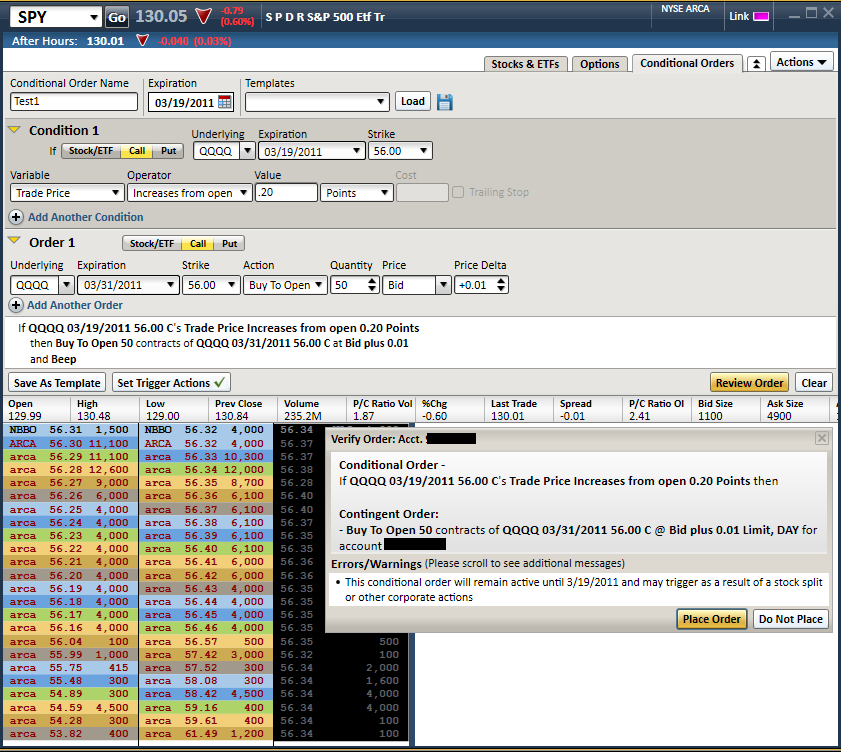Switch to the Stocks & ETFs tab
Screen dimensions: 841x752
(x=525, y=64)
